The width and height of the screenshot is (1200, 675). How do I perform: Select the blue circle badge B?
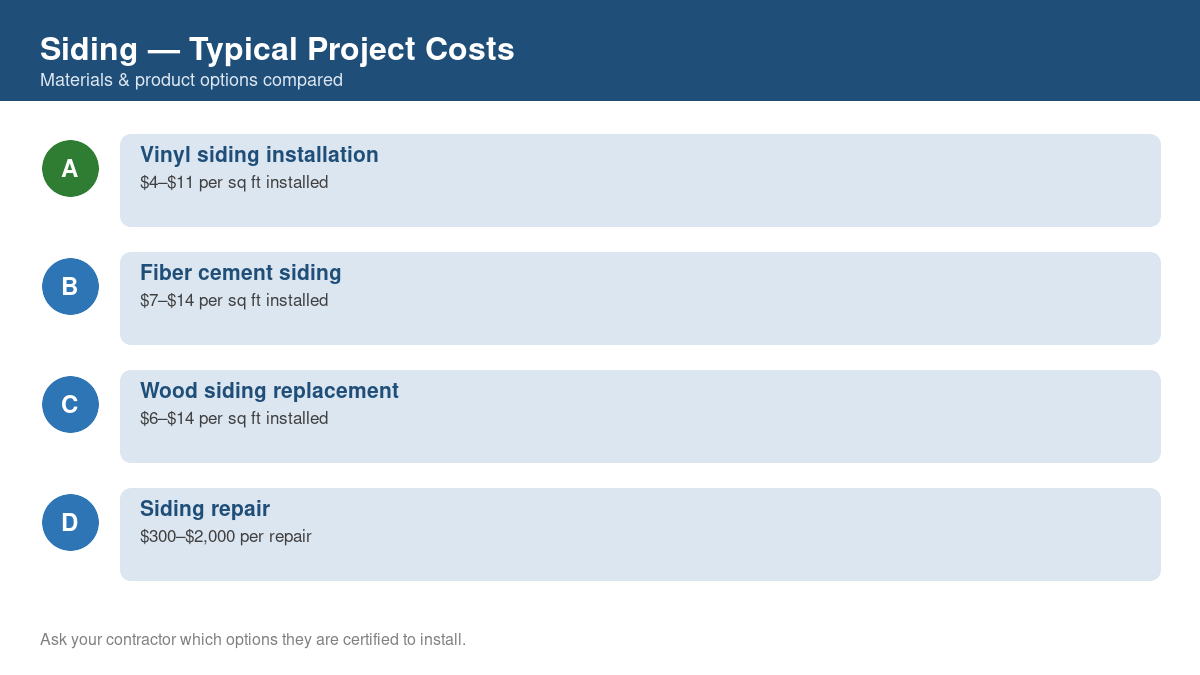coord(70,286)
